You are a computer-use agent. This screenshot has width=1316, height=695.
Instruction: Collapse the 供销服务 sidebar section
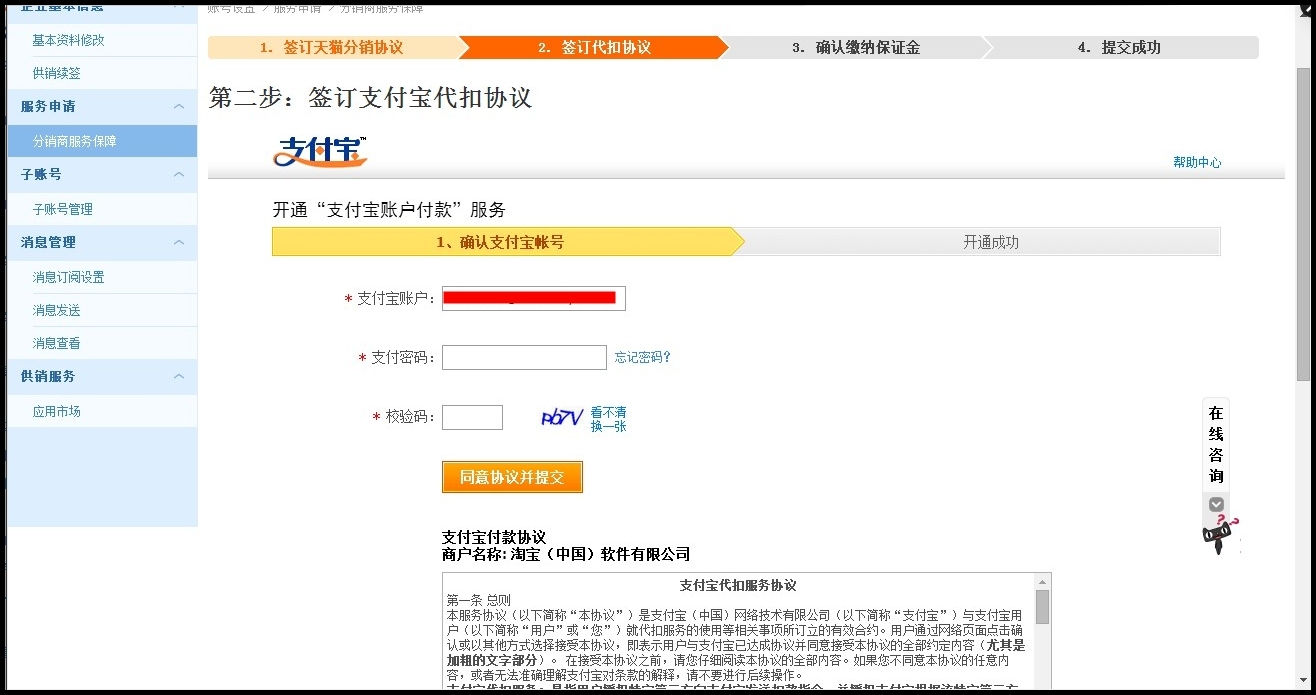(x=179, y=377)
